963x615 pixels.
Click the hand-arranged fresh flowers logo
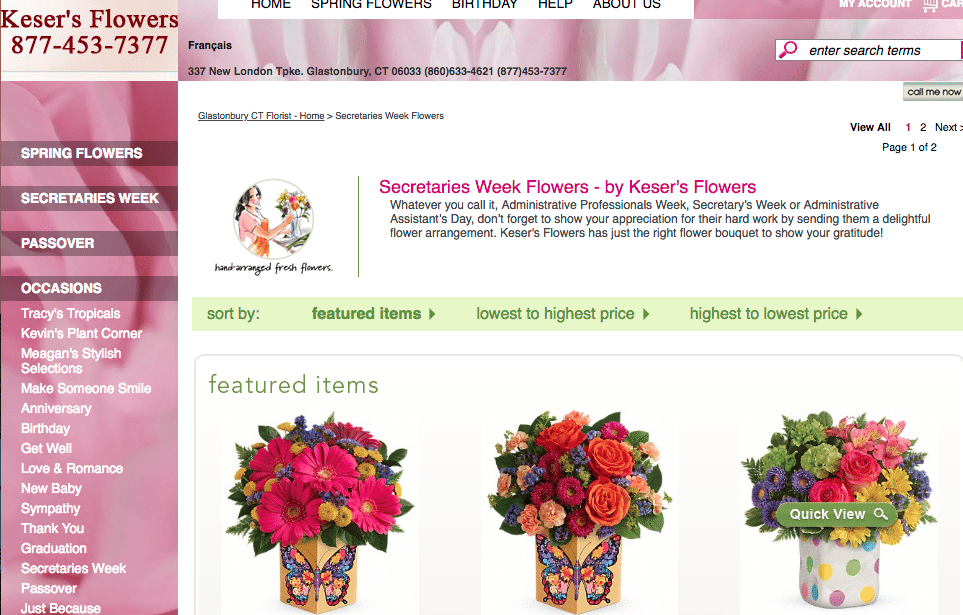[x=274, y=227]
